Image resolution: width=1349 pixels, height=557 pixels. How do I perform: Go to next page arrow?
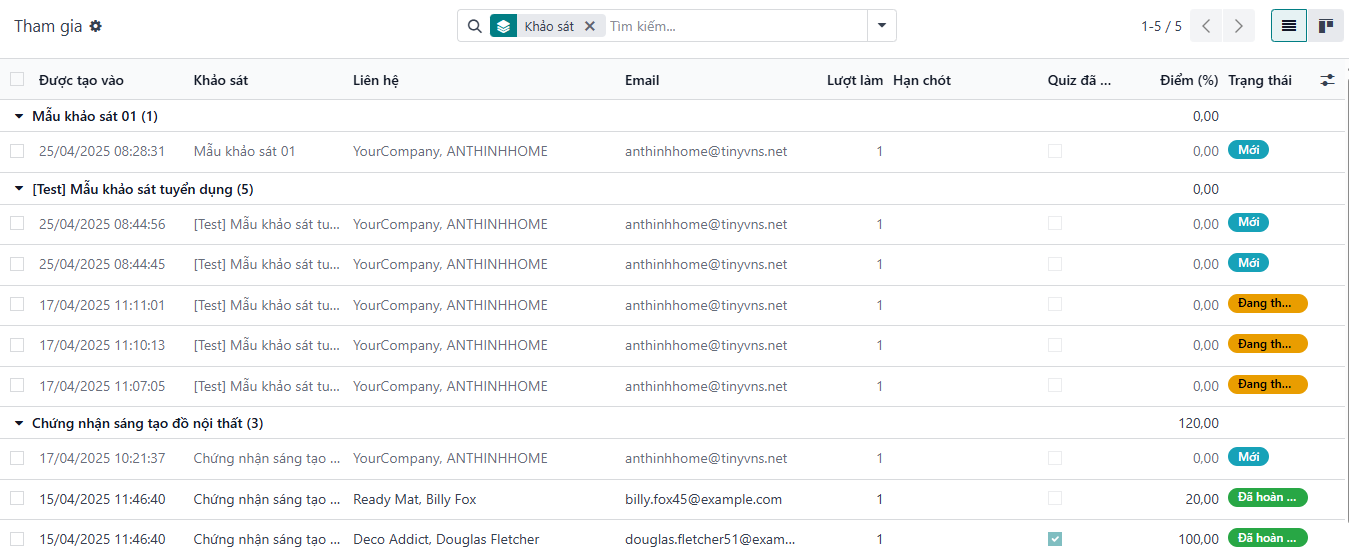click(x=1239, y=26)
